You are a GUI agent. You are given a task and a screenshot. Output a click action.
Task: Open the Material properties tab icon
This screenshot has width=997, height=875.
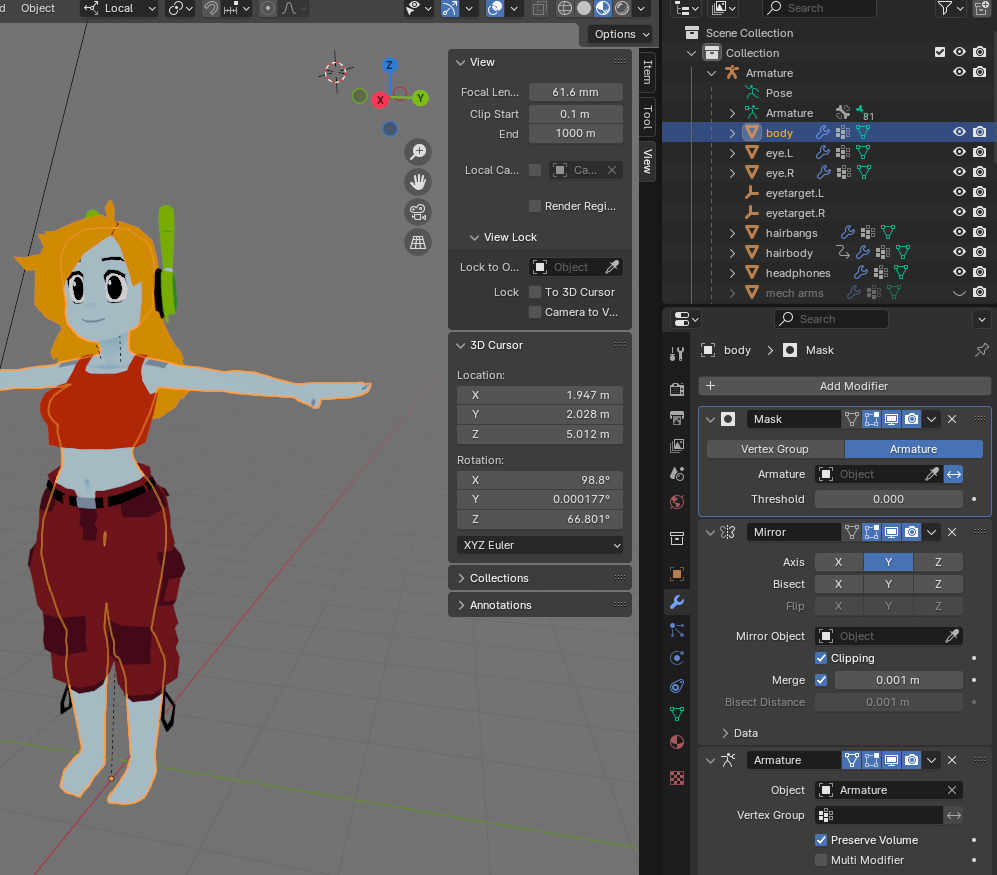point(677,742)
